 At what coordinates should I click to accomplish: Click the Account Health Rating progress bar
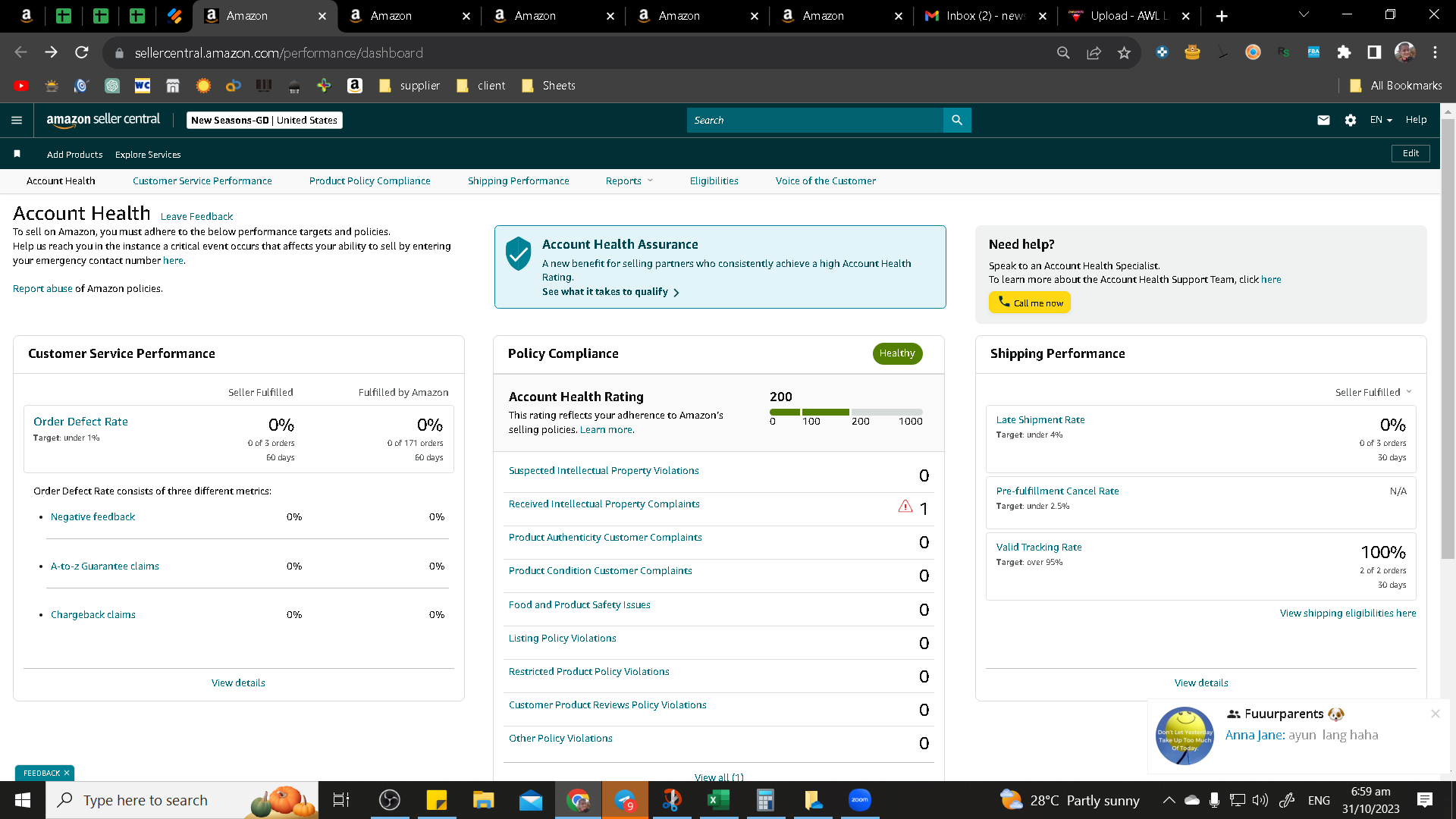(x=846, y=412)
